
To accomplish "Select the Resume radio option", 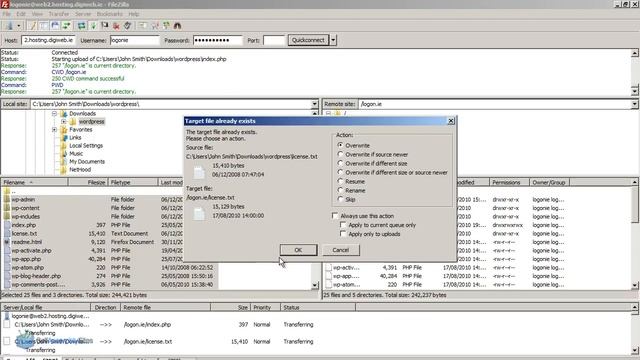I will click(340, 181).
